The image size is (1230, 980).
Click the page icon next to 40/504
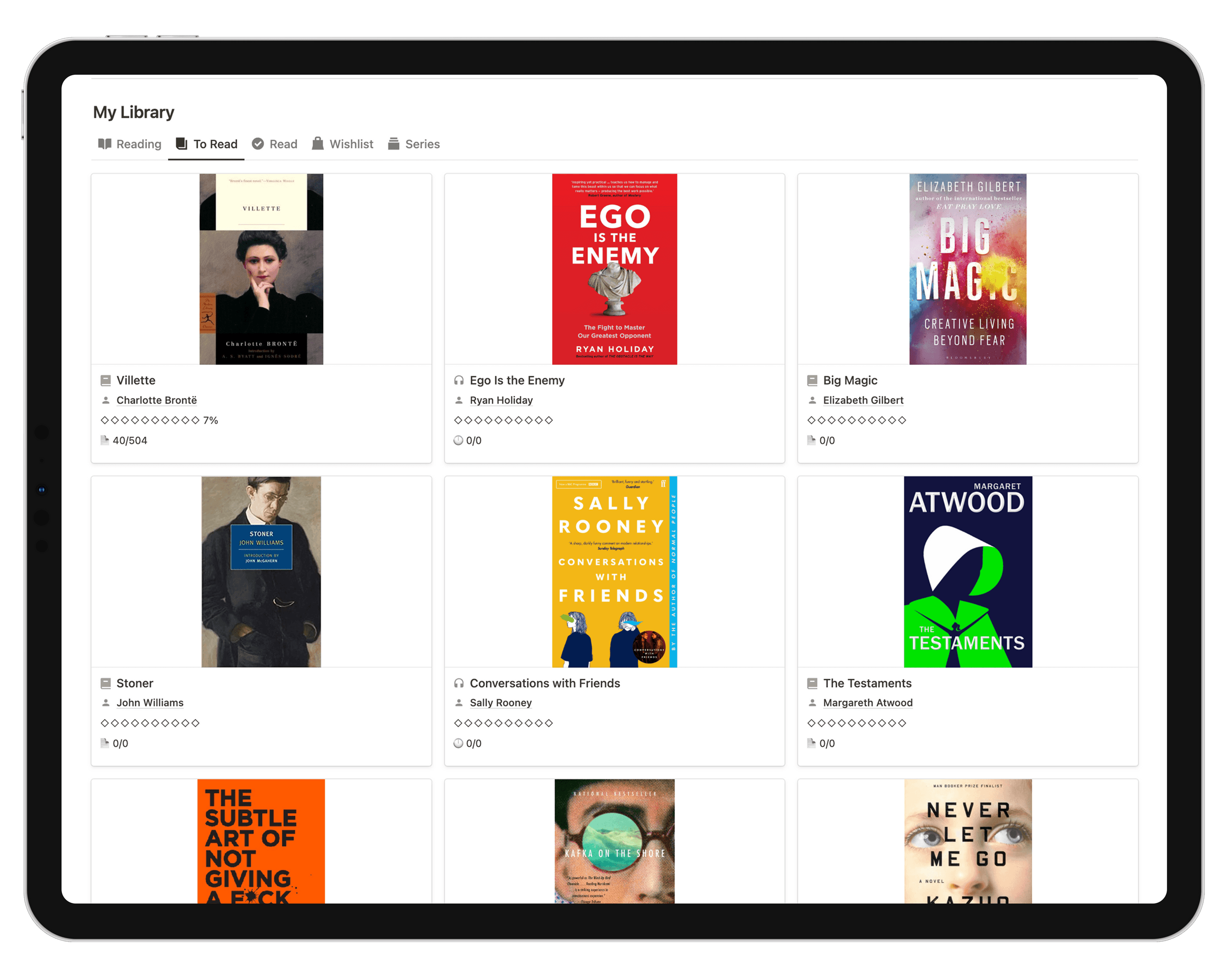click(x=105, y=440)
